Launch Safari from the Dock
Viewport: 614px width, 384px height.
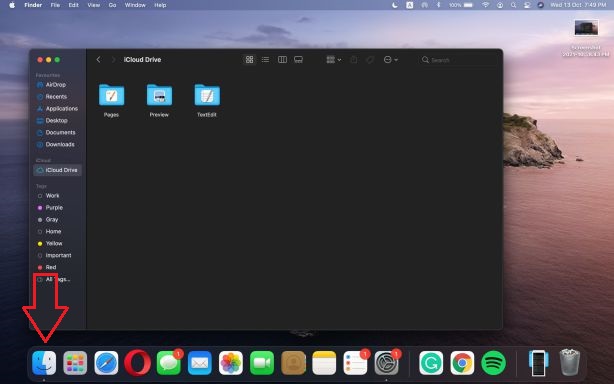pyautogui.click(x=106, y=363)
